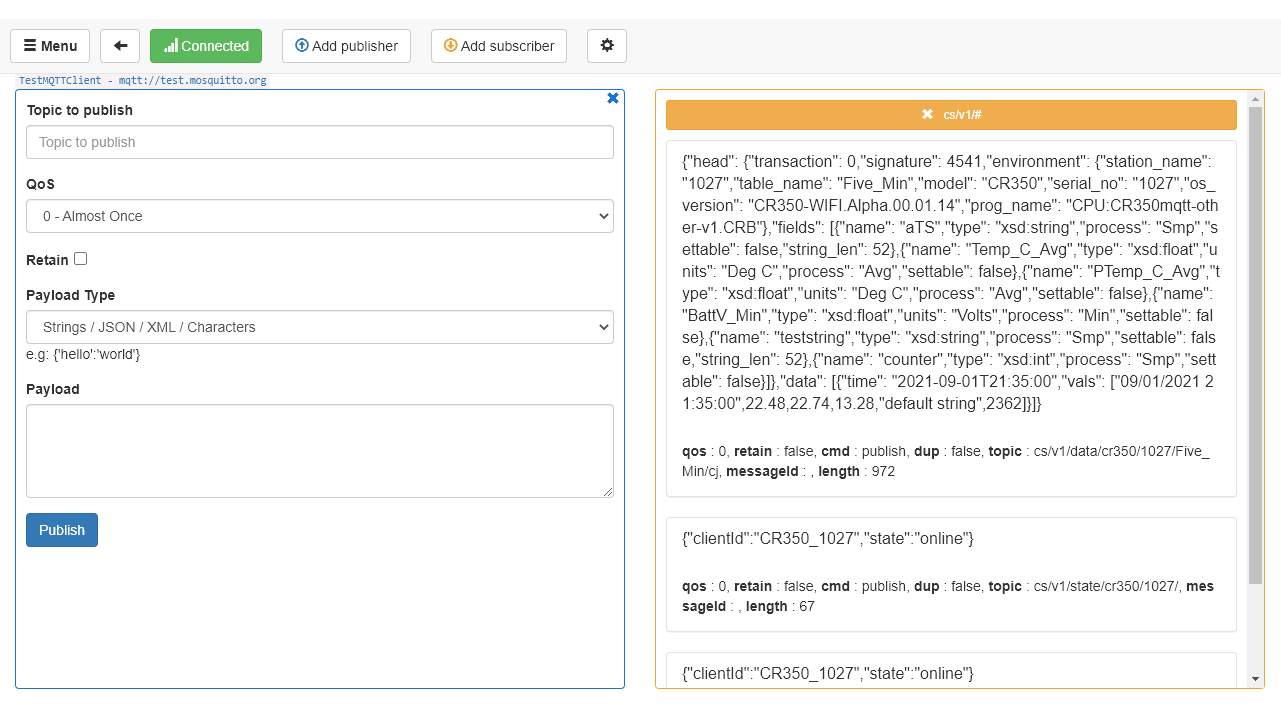Close the publisher panel with blue X
This screenshot has width=1281, height=705.
point(613,98)
